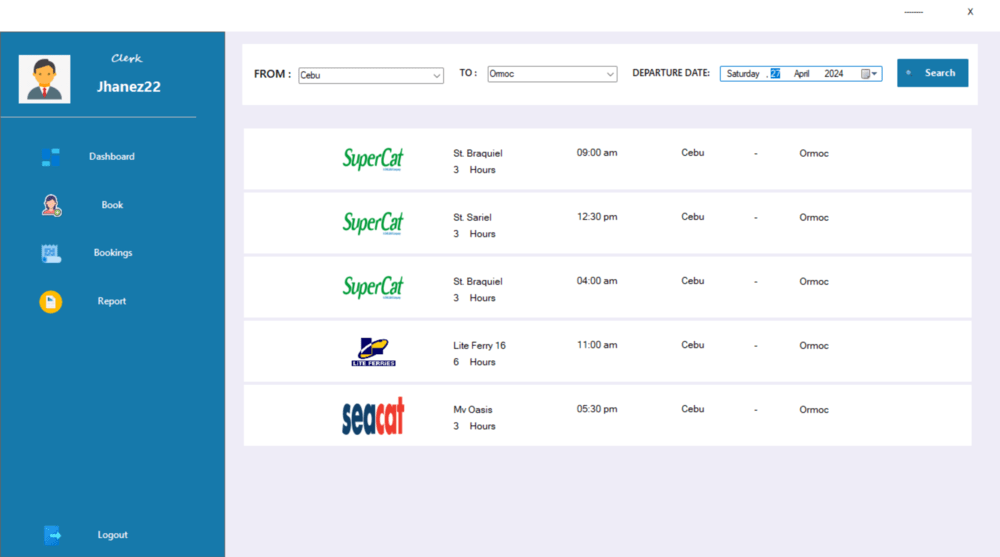This screenshot has width=1000, height=557.
Task: Select the day 27 in departure date
Action: point(775,73)
